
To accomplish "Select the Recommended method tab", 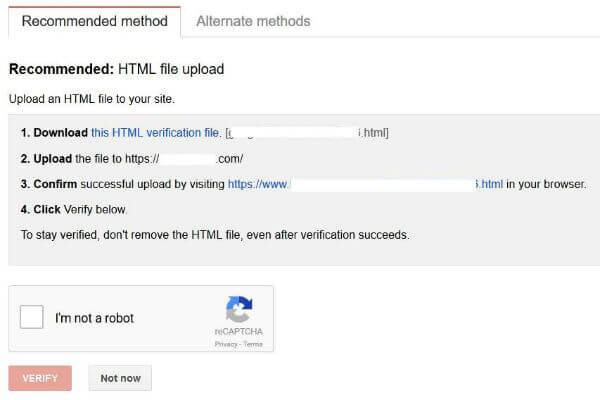I will tap(94, 21).
